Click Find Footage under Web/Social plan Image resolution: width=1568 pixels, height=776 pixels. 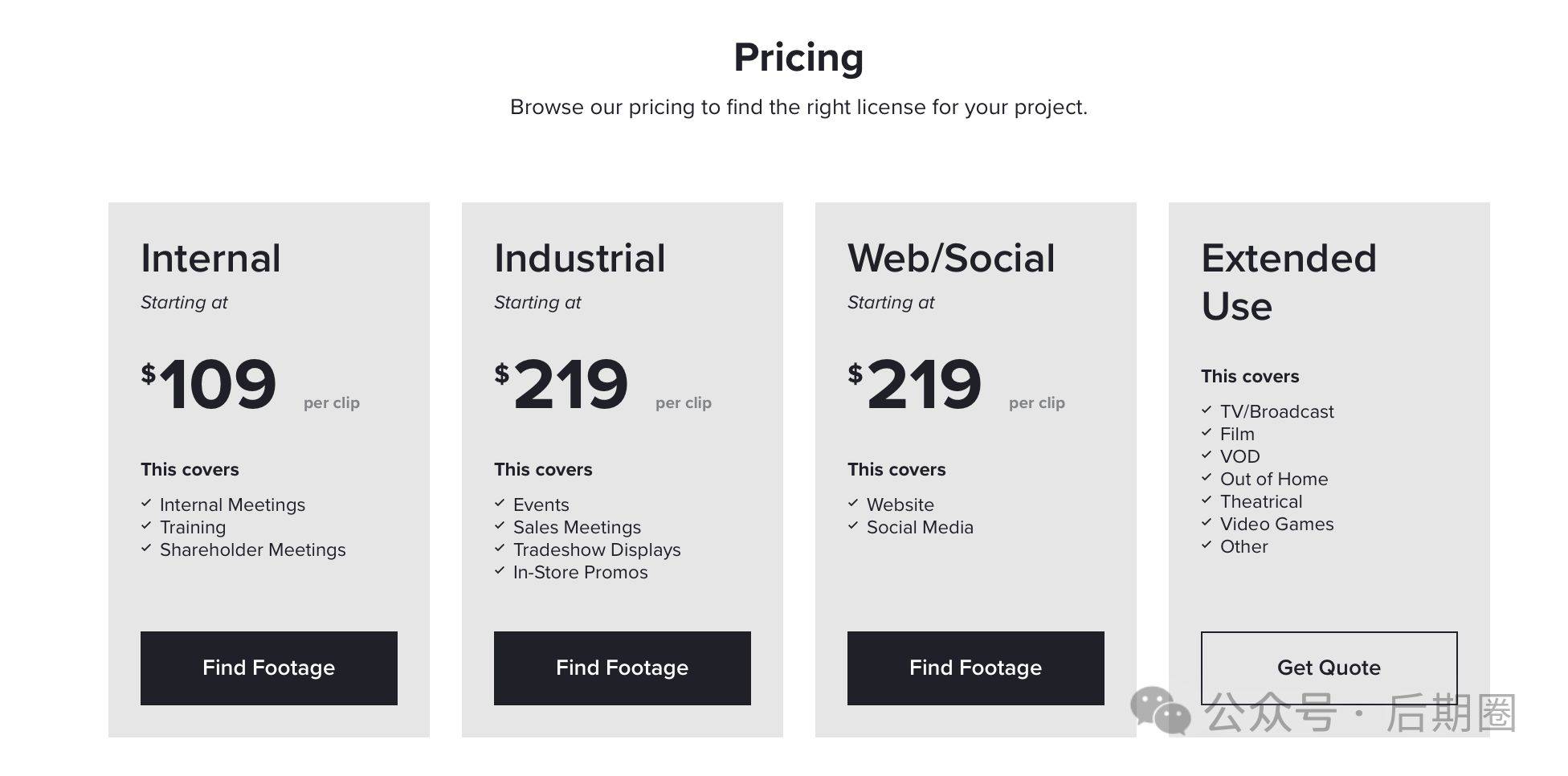tap(975, 668)
